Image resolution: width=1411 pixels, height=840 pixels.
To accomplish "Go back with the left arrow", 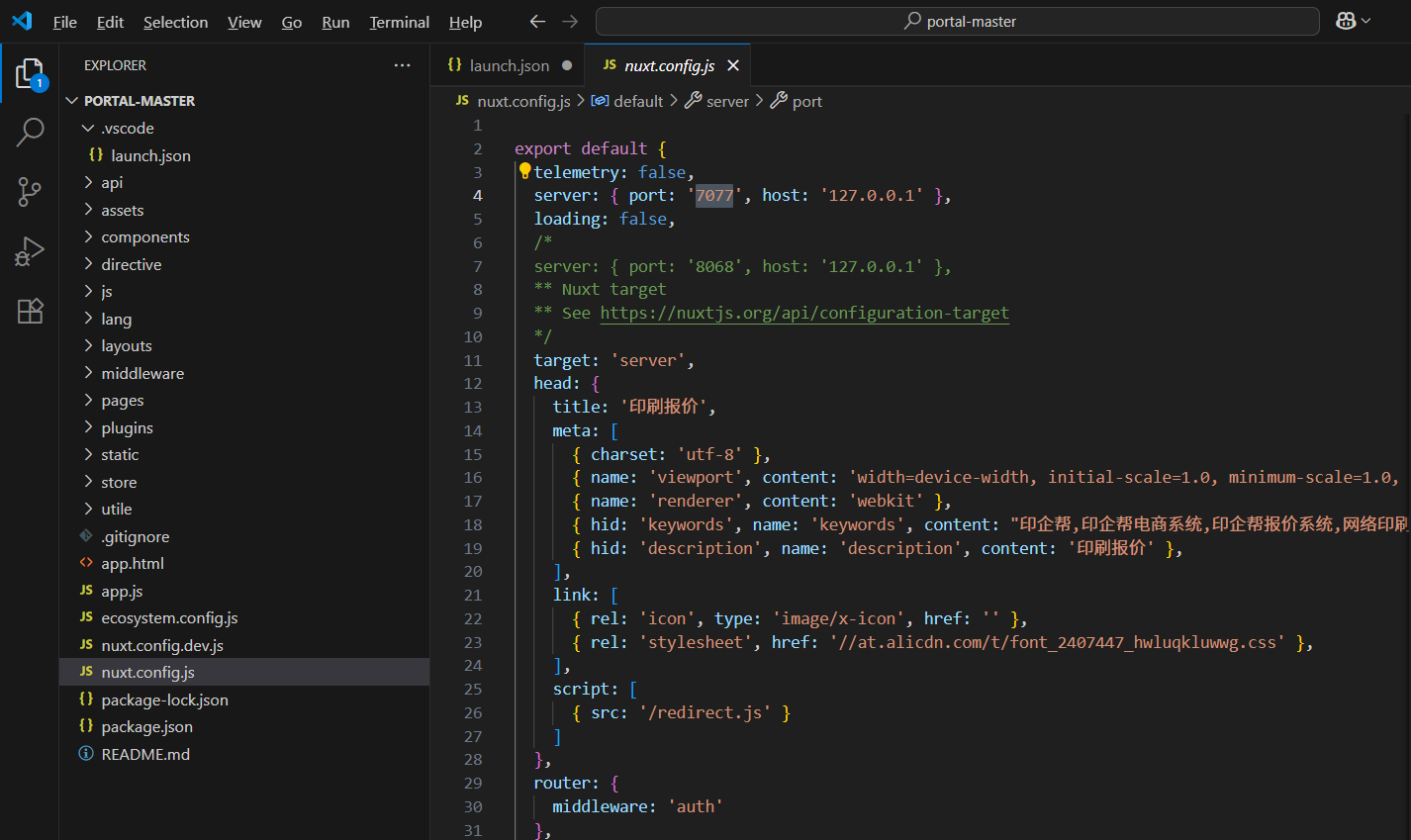I will click(x=537, y=21).
